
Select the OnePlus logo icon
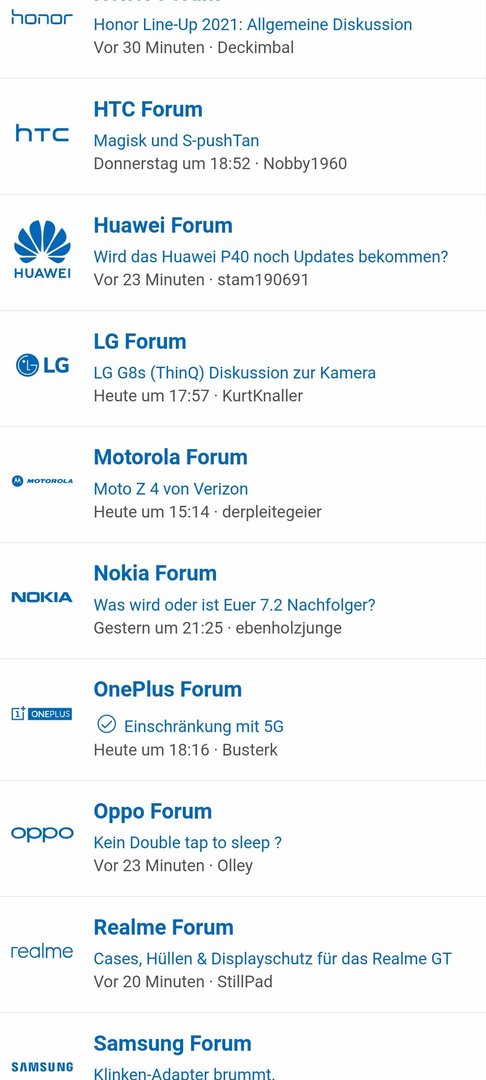click(42, 714)
